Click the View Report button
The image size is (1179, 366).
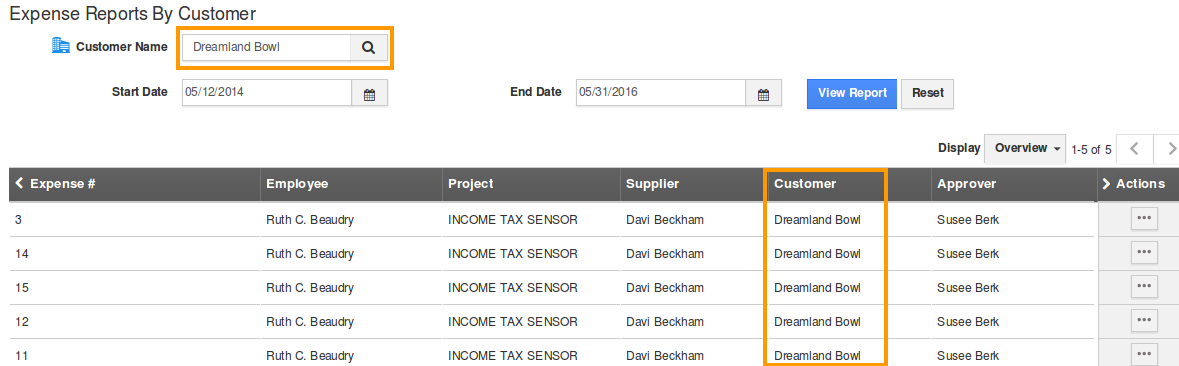pyautogui.click(x=852, y=93)
